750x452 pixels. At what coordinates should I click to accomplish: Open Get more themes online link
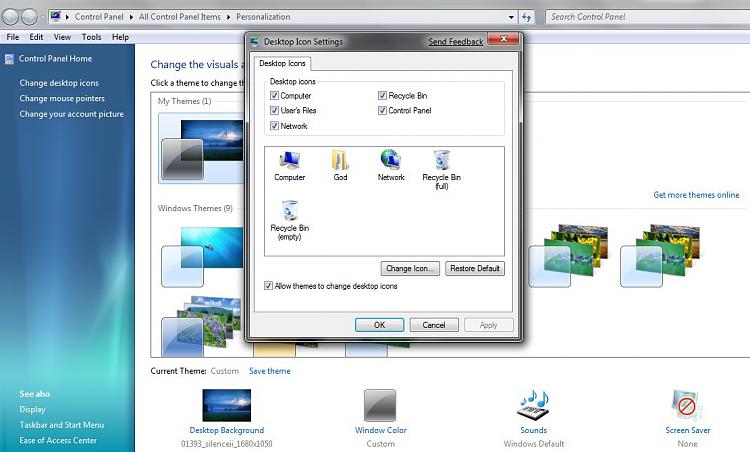click(696, 195)
